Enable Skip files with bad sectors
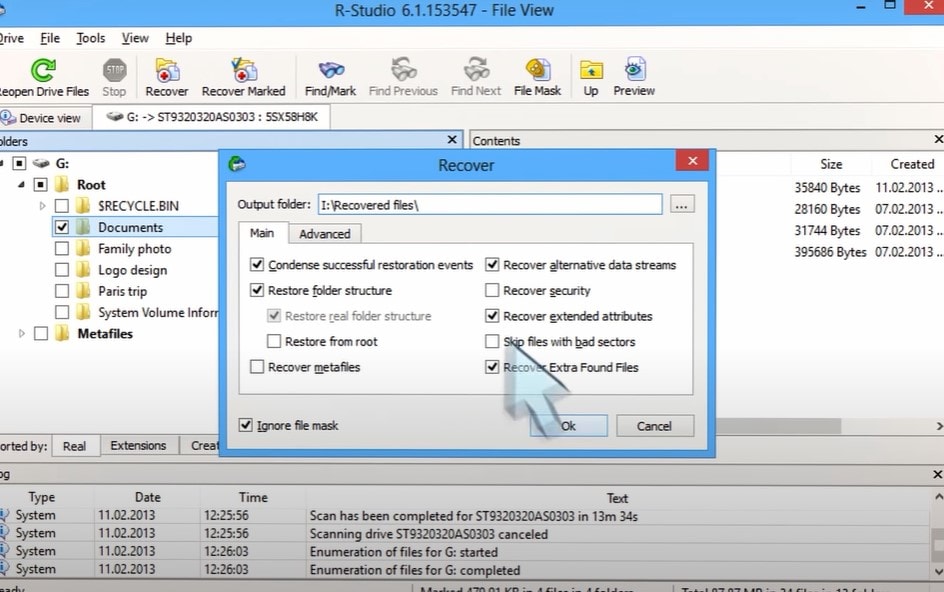Screen dimensions: 944x592 [492, 341]
